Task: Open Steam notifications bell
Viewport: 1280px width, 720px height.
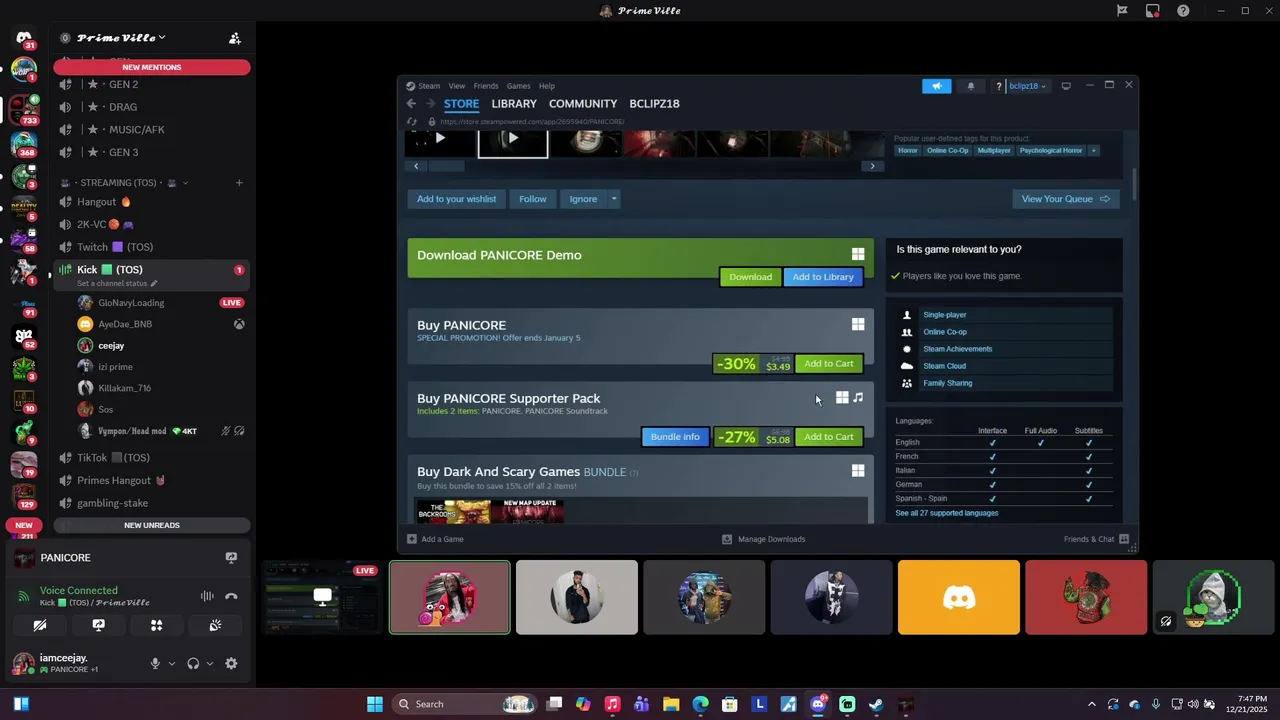Action: tap(970, 86)
